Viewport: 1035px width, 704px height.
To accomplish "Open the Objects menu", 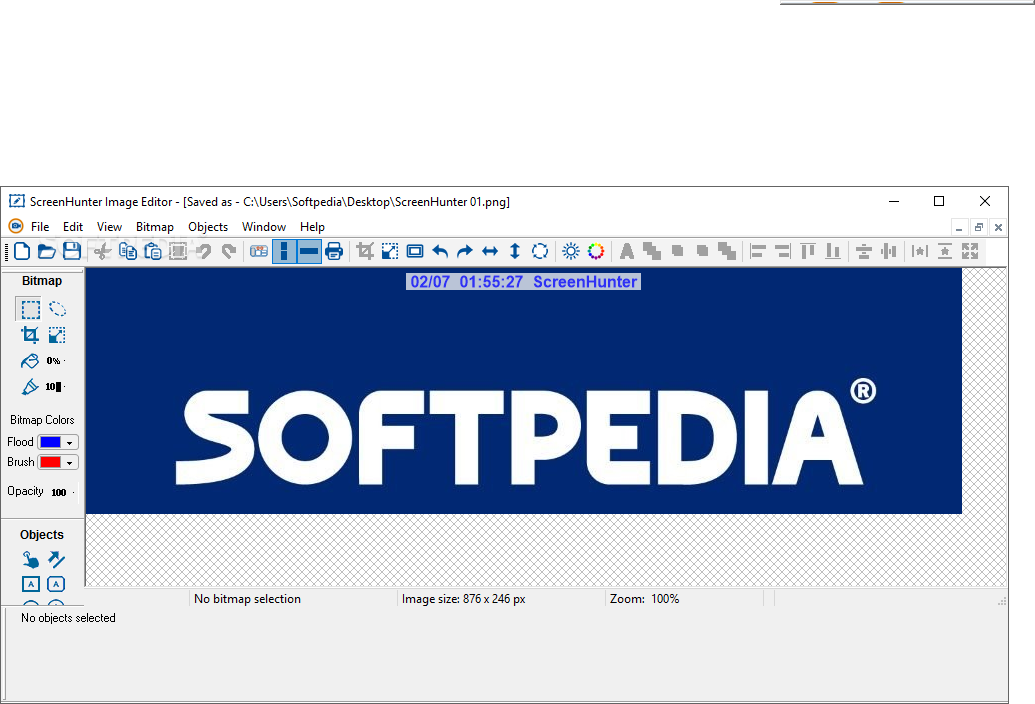I will (x=208, y=227).
